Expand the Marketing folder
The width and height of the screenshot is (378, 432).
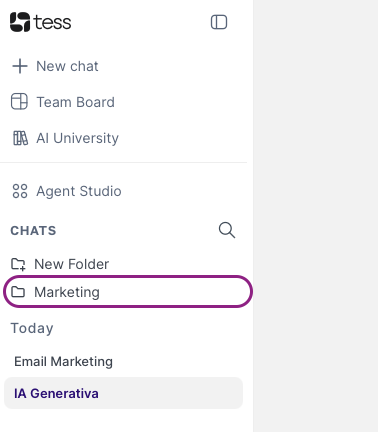[128, 292]
